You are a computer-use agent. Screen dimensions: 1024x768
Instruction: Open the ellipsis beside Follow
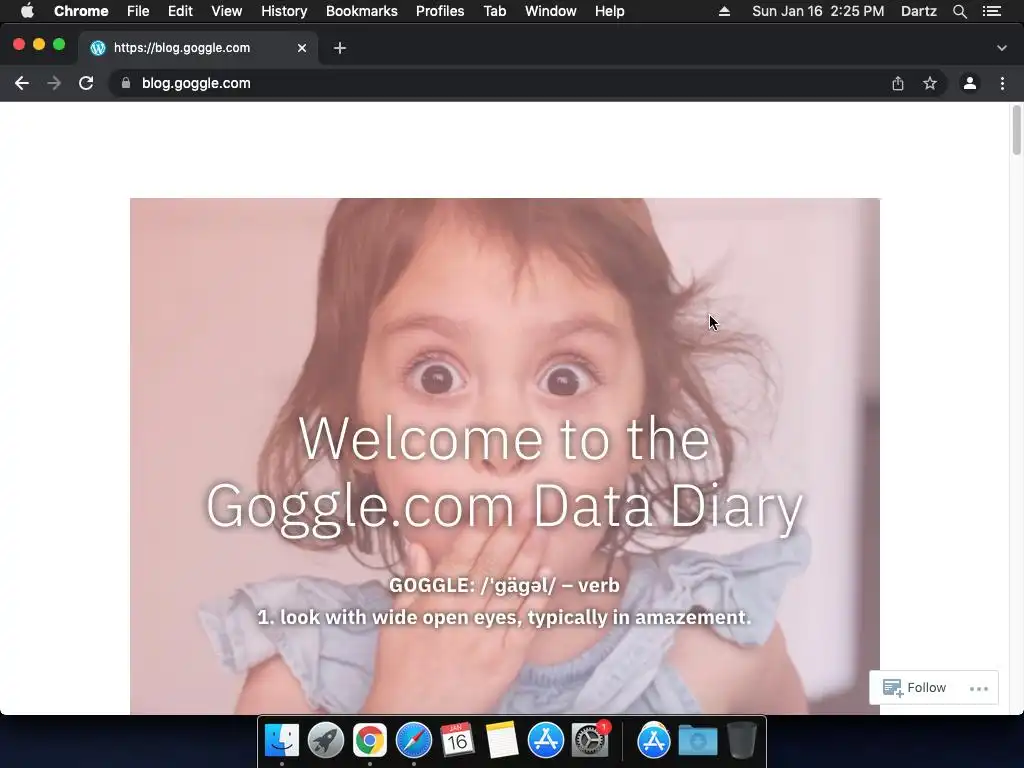coord(979,688)
